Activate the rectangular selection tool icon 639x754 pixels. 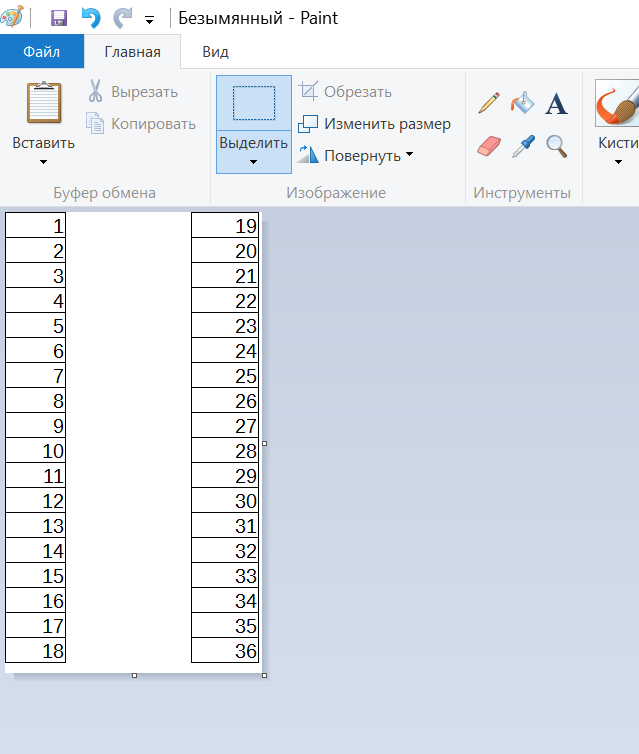click(254, 102)
